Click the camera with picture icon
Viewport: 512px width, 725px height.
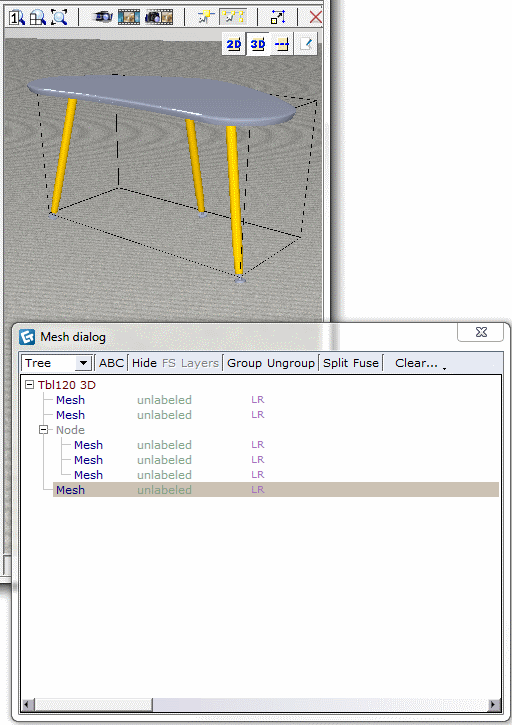point(159,17)
